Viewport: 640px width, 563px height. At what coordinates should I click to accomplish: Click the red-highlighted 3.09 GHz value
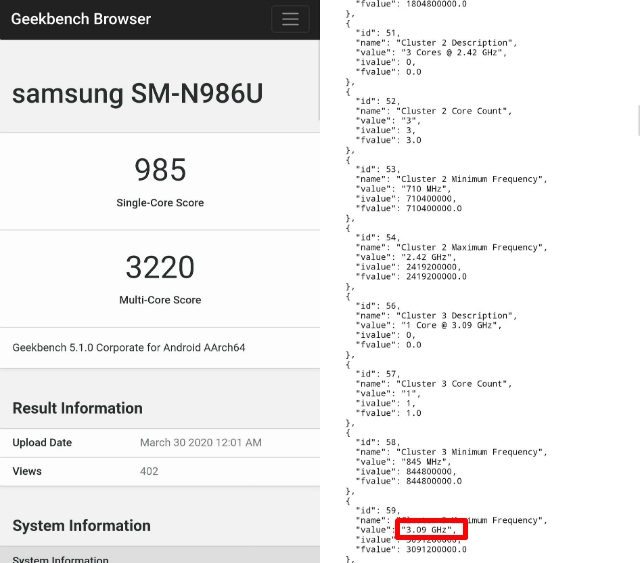point(431,529)
